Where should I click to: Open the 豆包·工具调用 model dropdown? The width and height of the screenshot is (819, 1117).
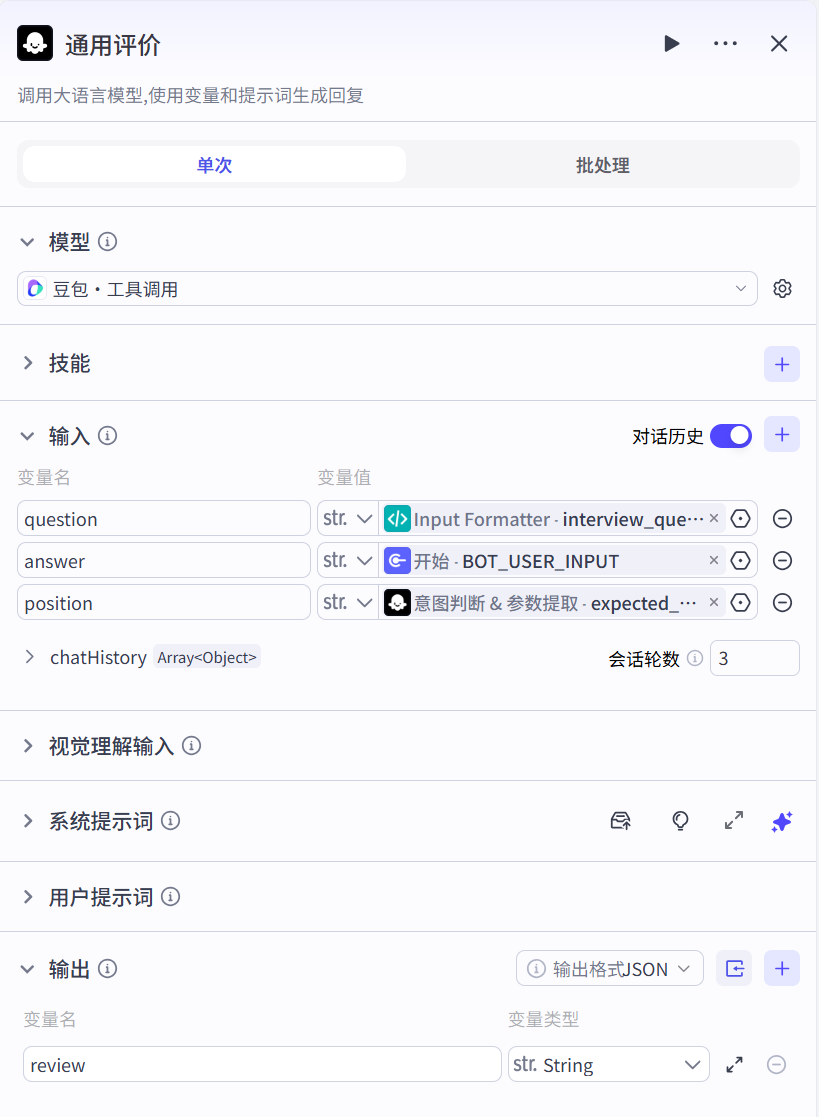(387, 289)
